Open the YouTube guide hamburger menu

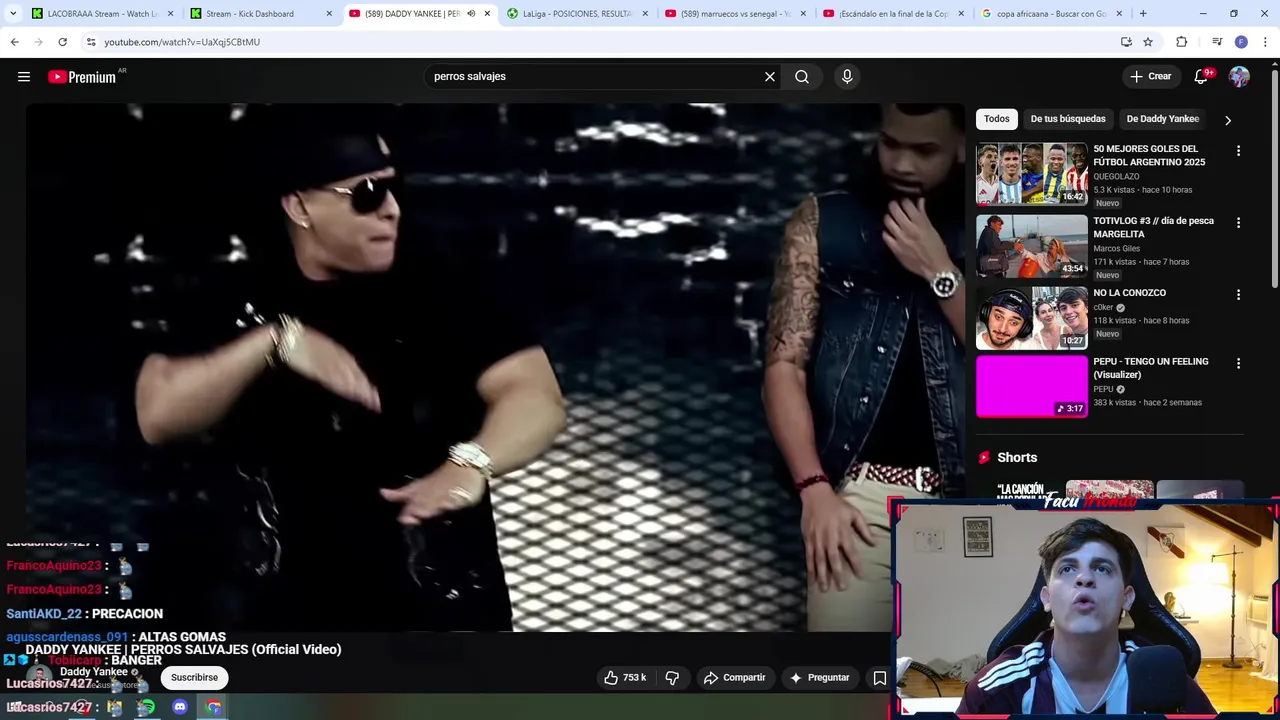tap(24, 77)
